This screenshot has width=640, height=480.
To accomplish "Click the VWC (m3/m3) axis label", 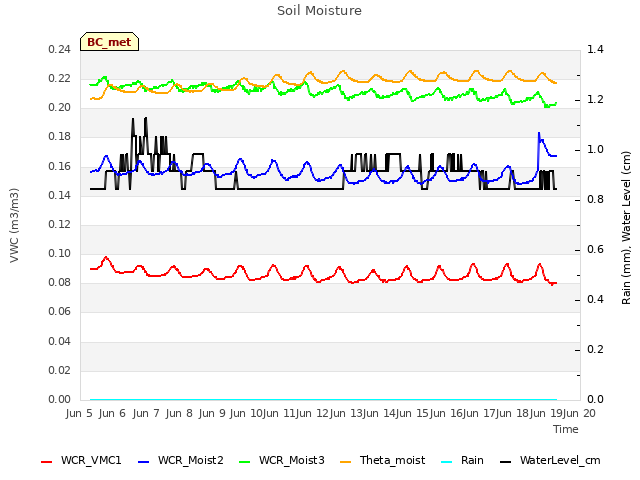I will pos(14,225).
